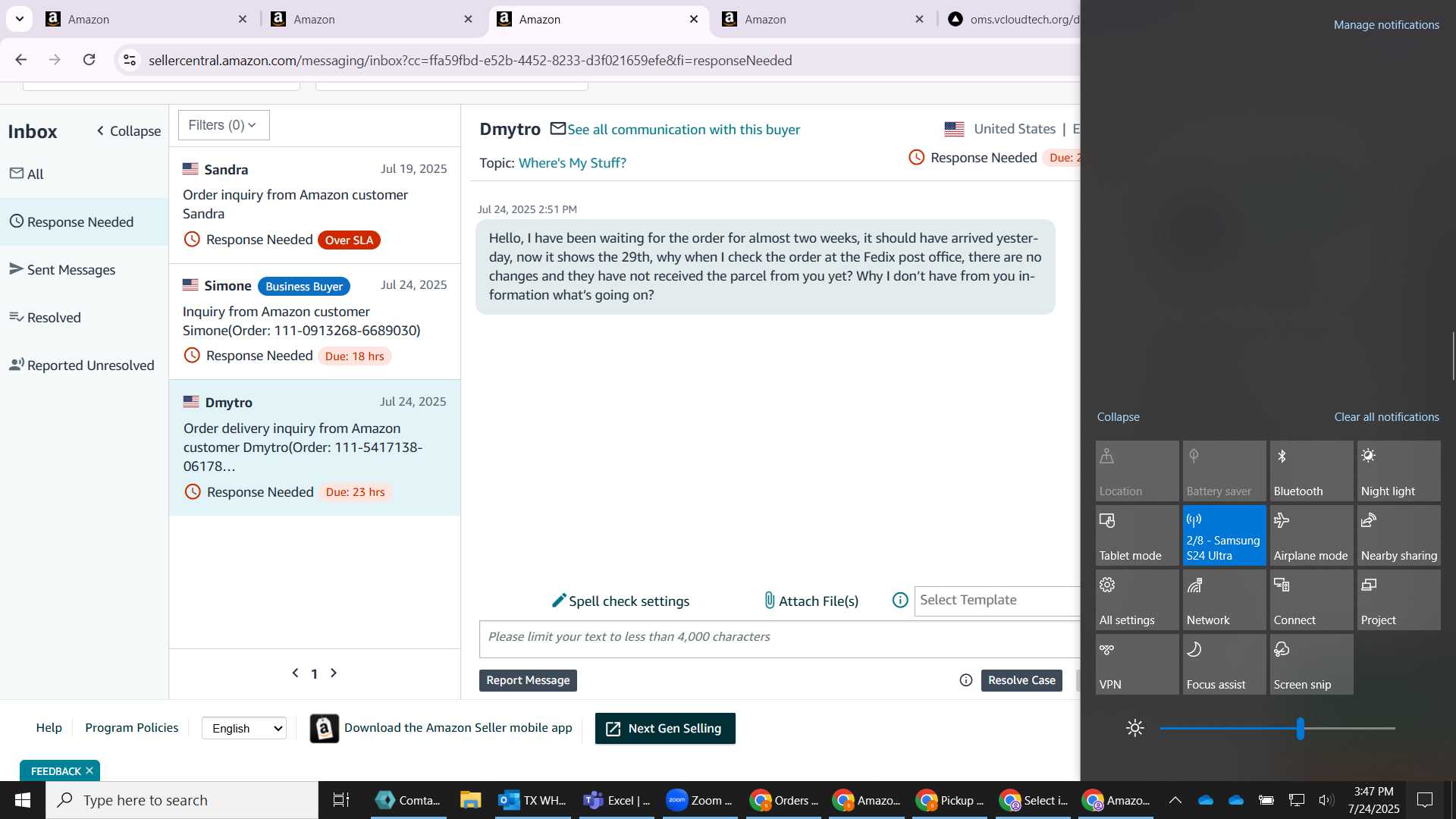Open the Help link in footer
Screen dimensions: 1456x819
pyautogui.click(x=49, y=728)
